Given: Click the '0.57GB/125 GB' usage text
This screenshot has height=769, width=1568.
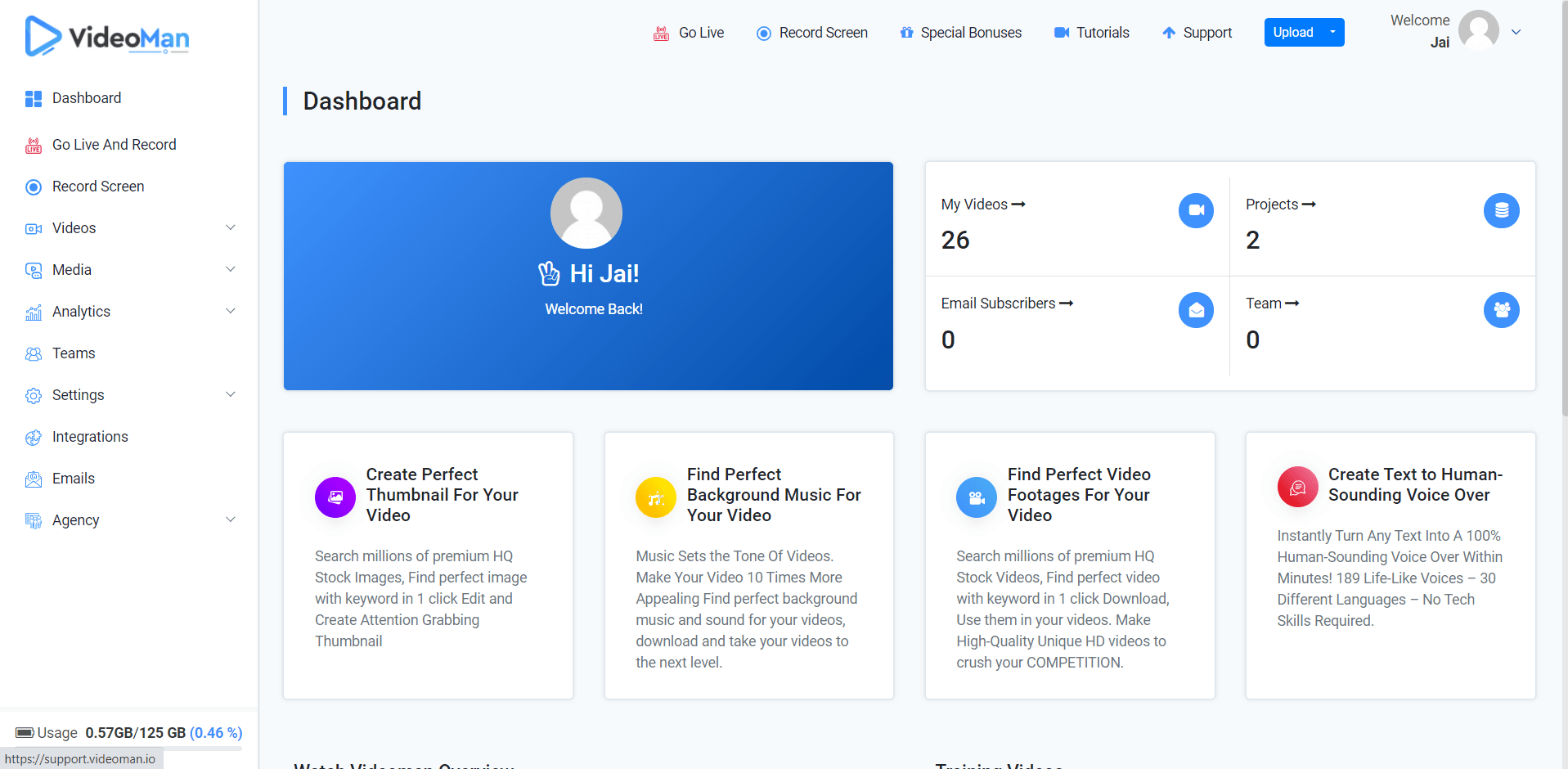Looking at the screenshot, I should 136,733.
